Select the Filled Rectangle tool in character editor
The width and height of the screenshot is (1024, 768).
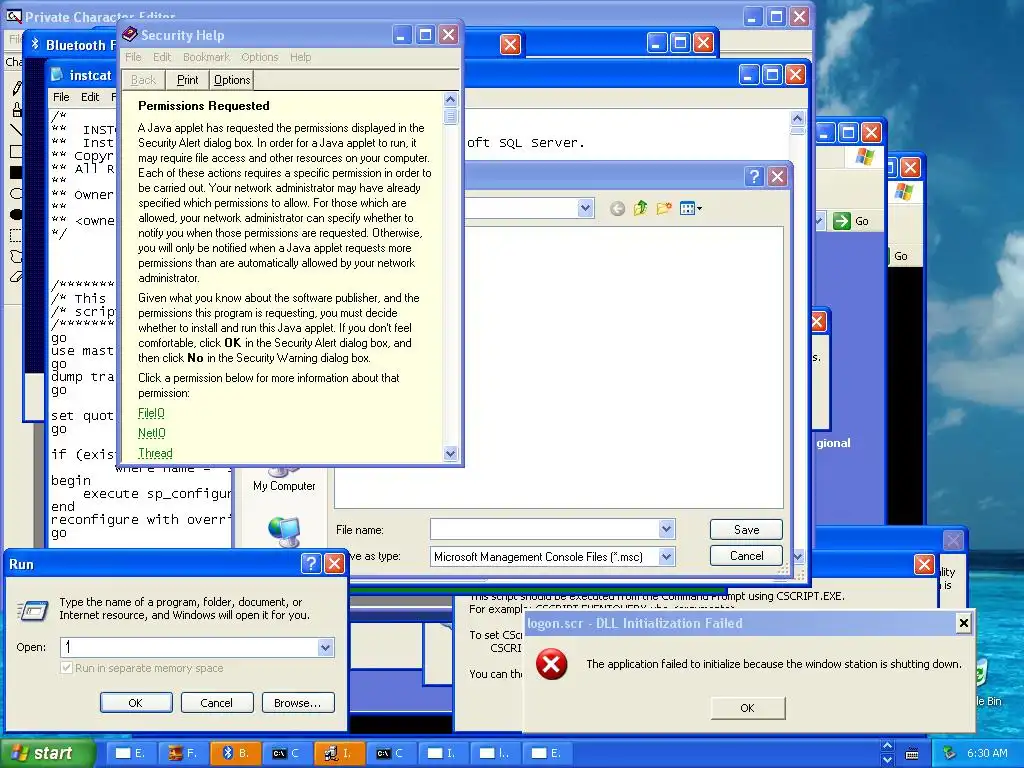[x=16, y=172]
